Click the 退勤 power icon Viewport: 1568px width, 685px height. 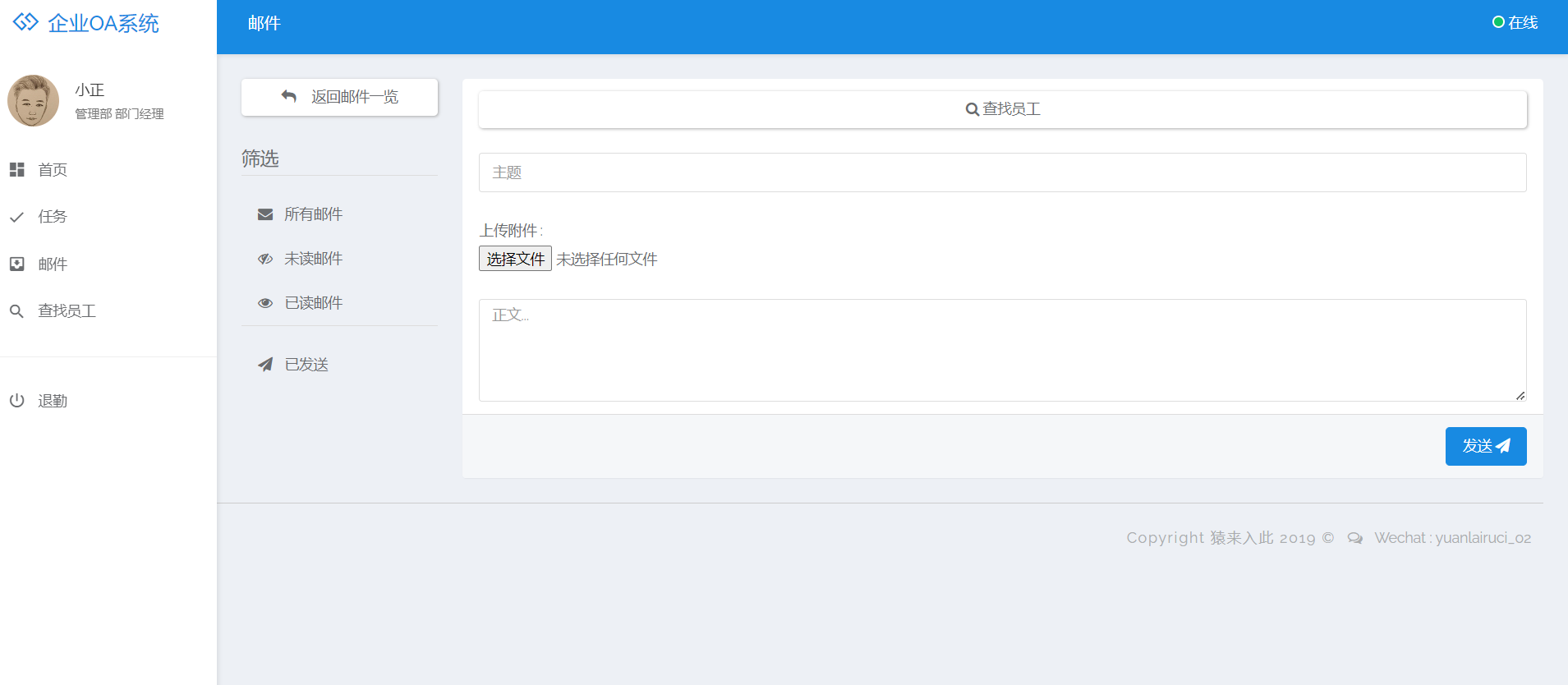coord(16,401)
